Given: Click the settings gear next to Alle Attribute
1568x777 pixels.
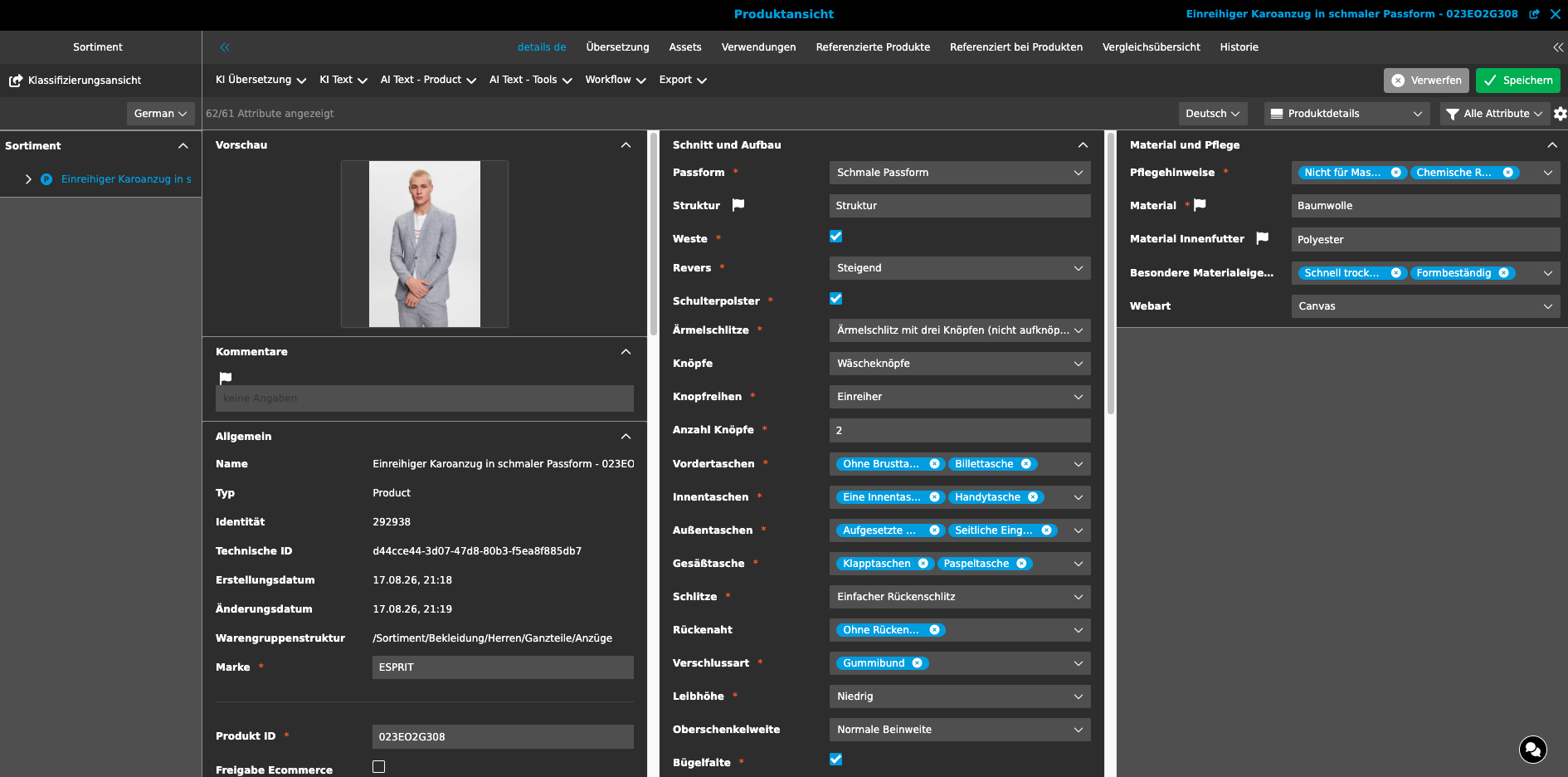Looking at the screenshot, I should pyautogui.click(x=1560, y=114).
